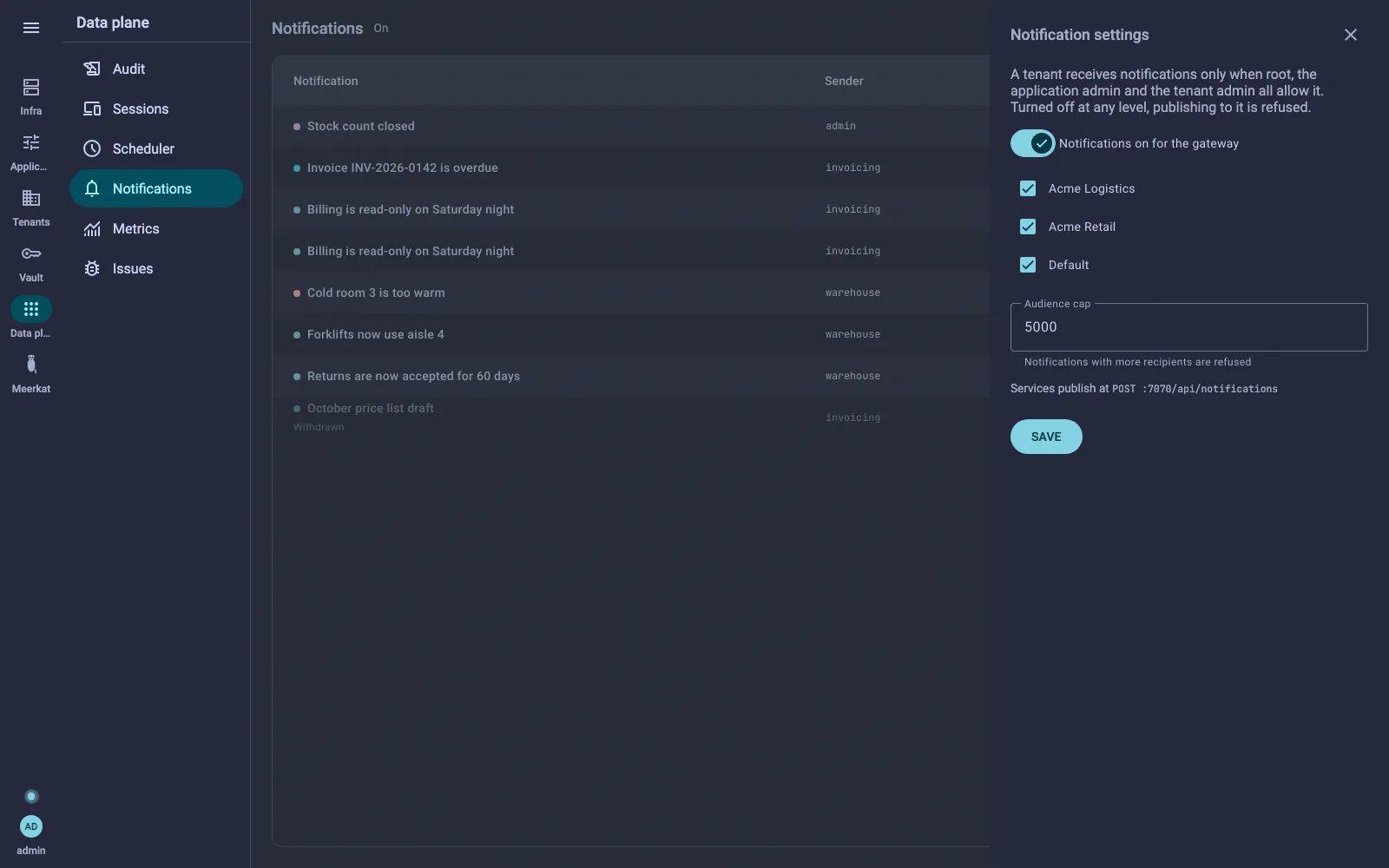Open the Metrics page
This screenshot has height=868, width=1389.
pyautogui.click(x=156, y=228)
